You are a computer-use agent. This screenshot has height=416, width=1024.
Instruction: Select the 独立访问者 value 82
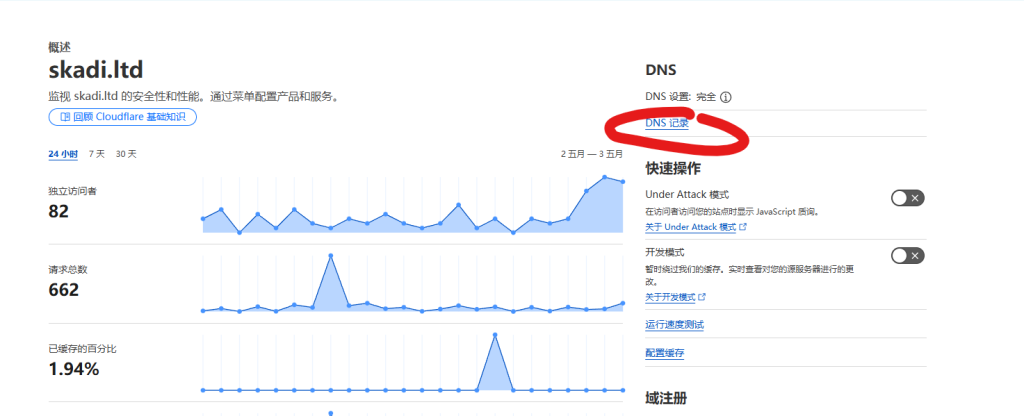point(58,211)
